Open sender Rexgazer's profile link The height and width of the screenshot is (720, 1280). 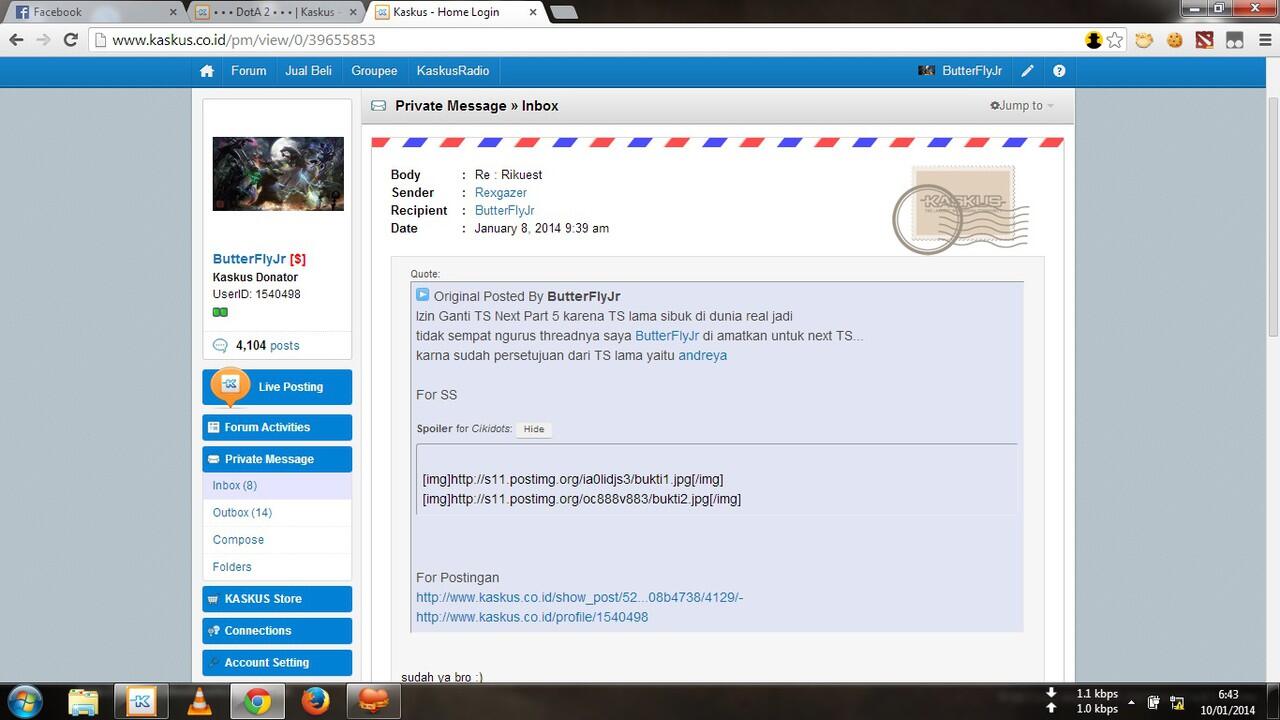click(x=501, y=193)
